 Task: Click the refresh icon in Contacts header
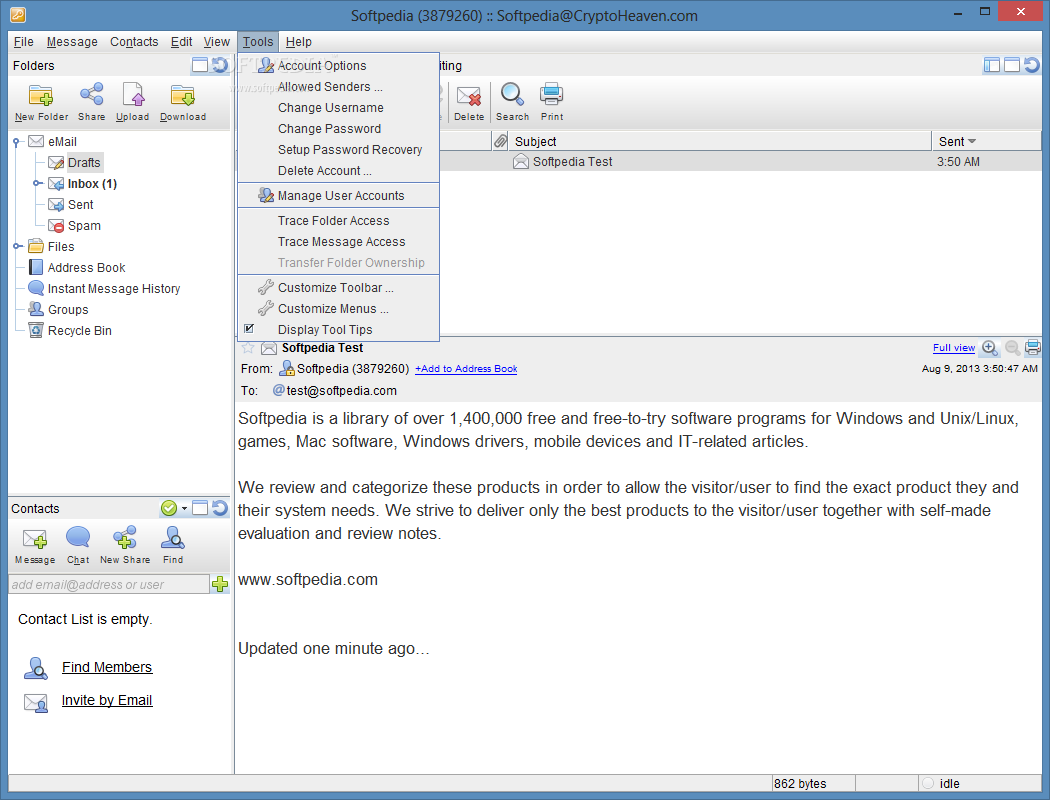coord(220,508)
